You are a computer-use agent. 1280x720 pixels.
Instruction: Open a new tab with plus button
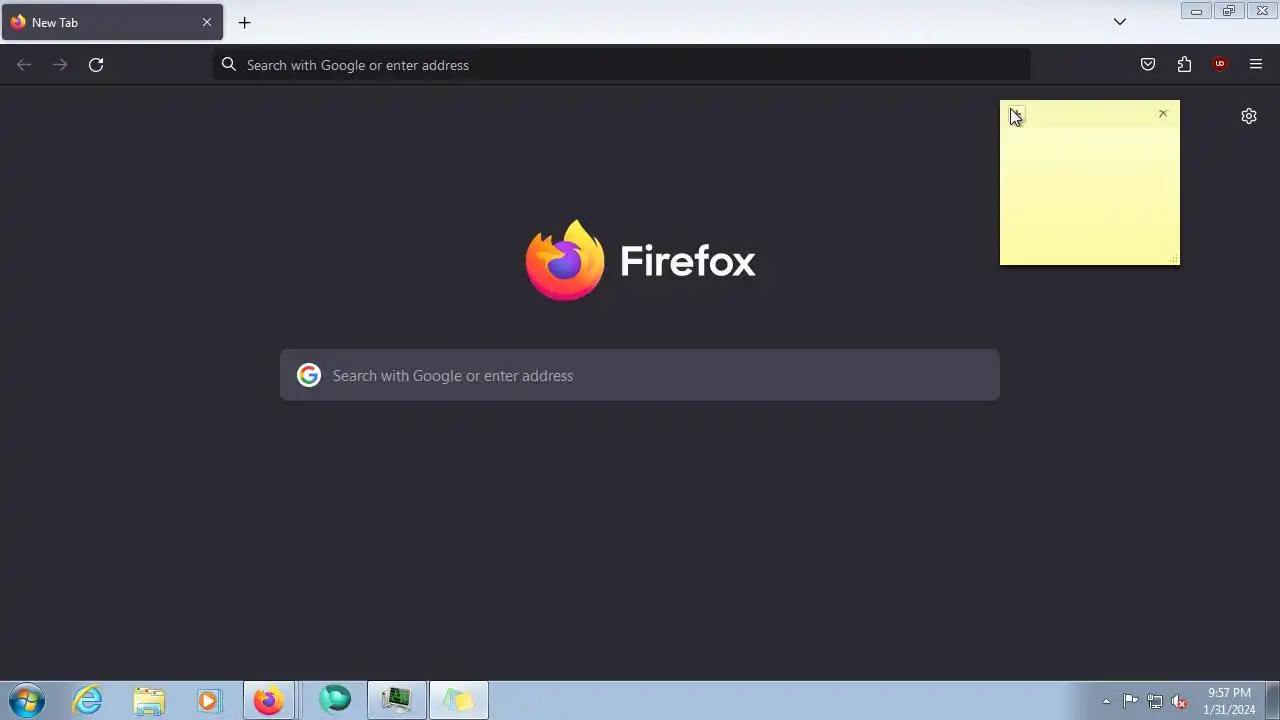click(x=244, y=22)
